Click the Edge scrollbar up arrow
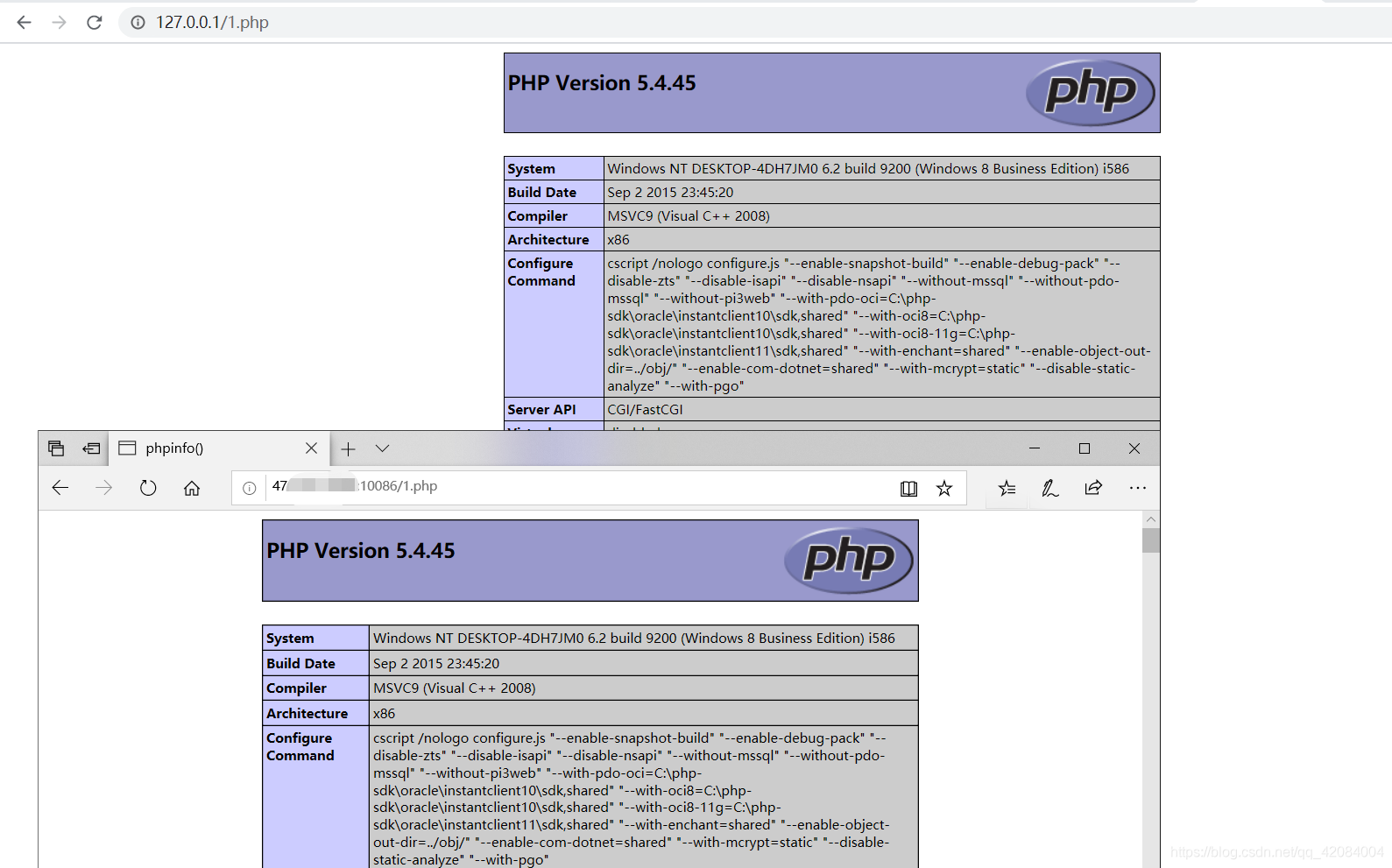This screenshot has height=868, width=1392. click(x=1151, y=519)
